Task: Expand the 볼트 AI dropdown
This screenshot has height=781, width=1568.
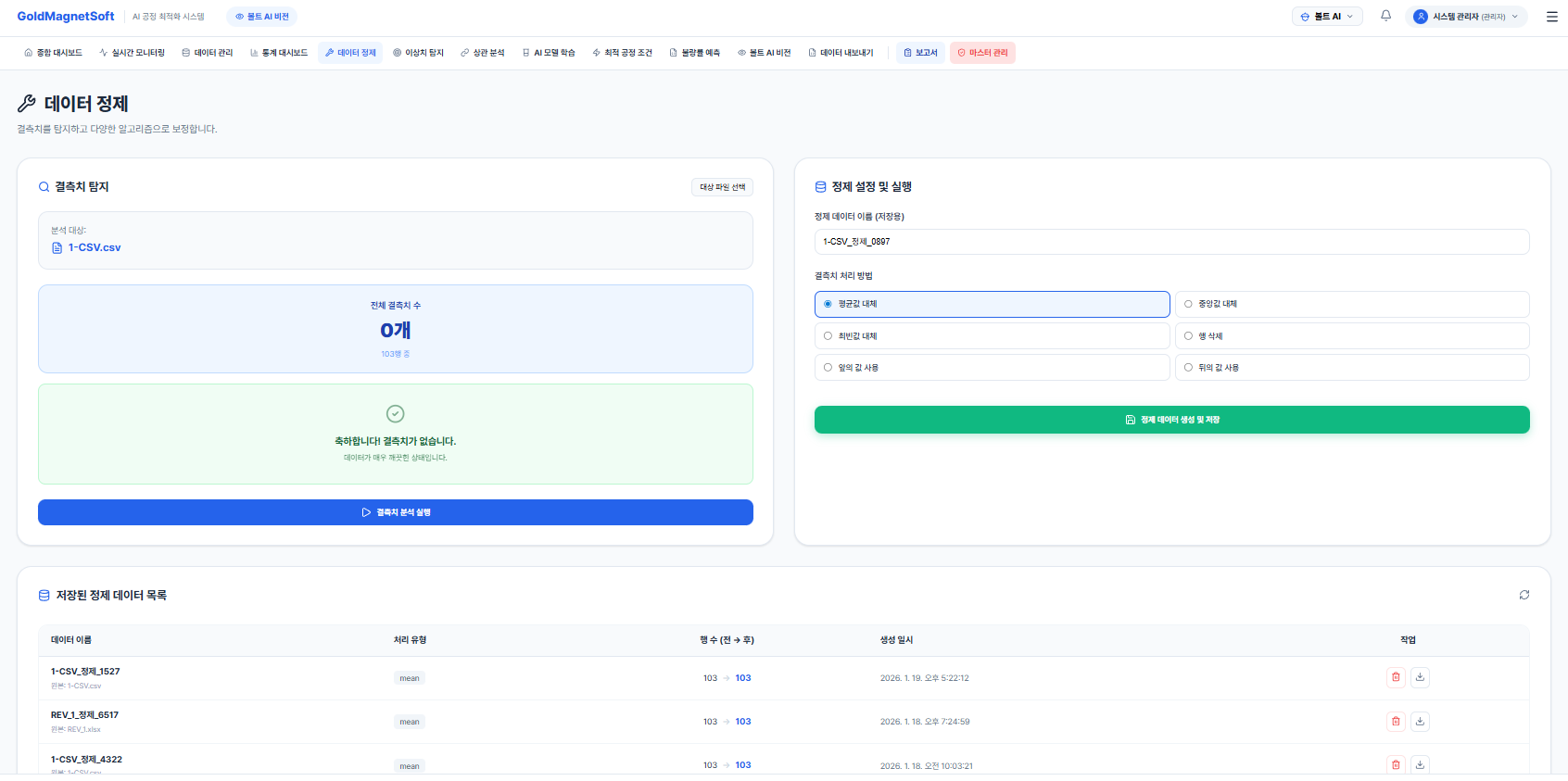Action: (1326, 17)
